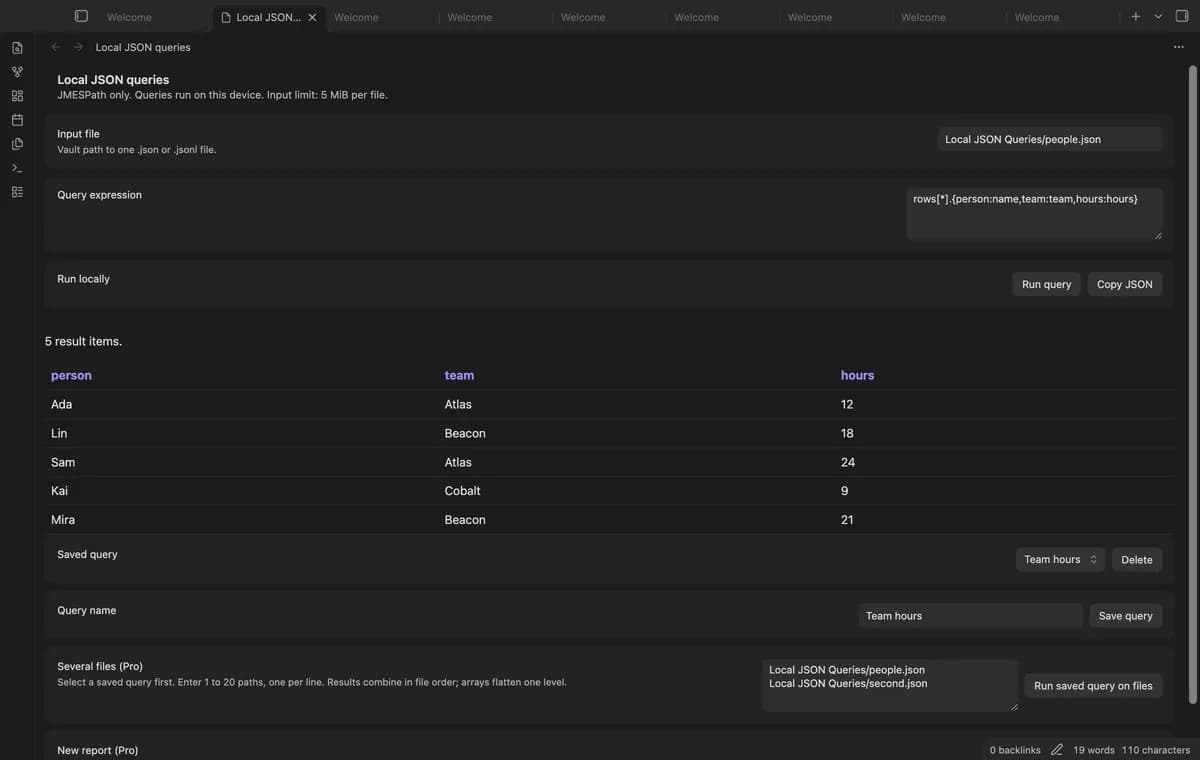Open graph view from the ribbon
The image size is (1200, 760).
(x=17, y=72)
